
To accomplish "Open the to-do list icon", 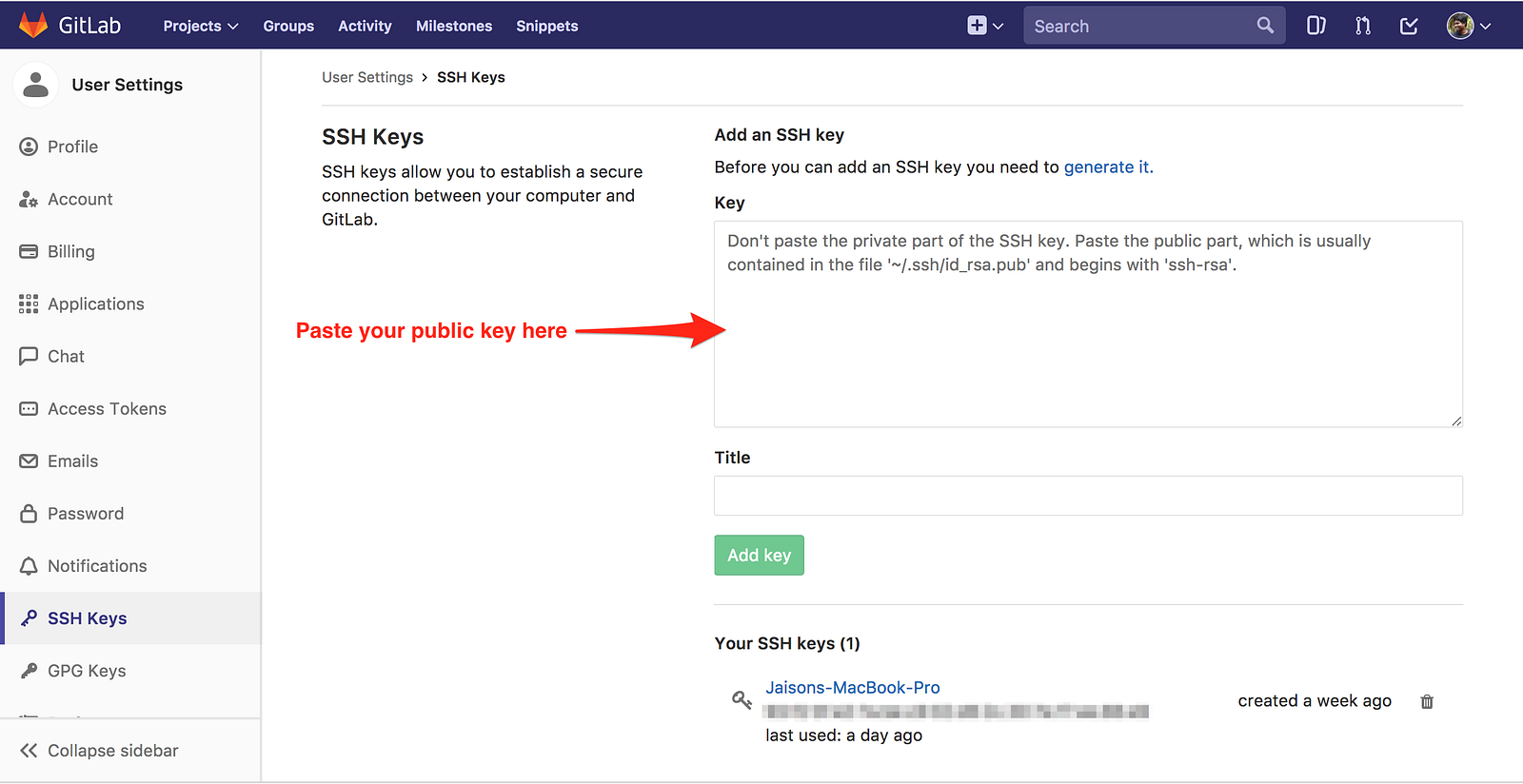I will [x=1410, y=26].
